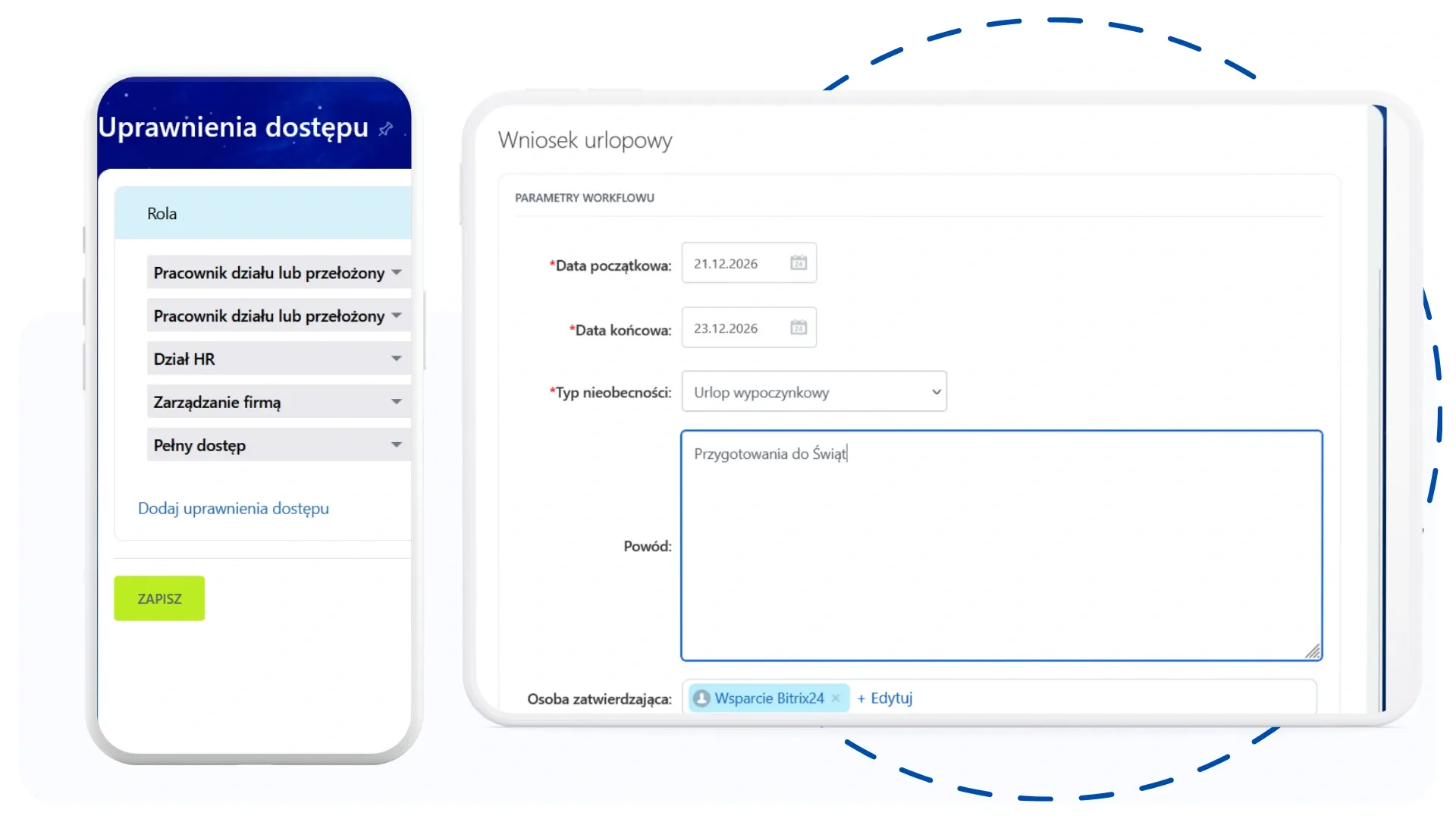Open Typ nieobecności dropdown Urlop wypoczynkowy
This screenshot has height=819, width=1456.
[814, 392]
